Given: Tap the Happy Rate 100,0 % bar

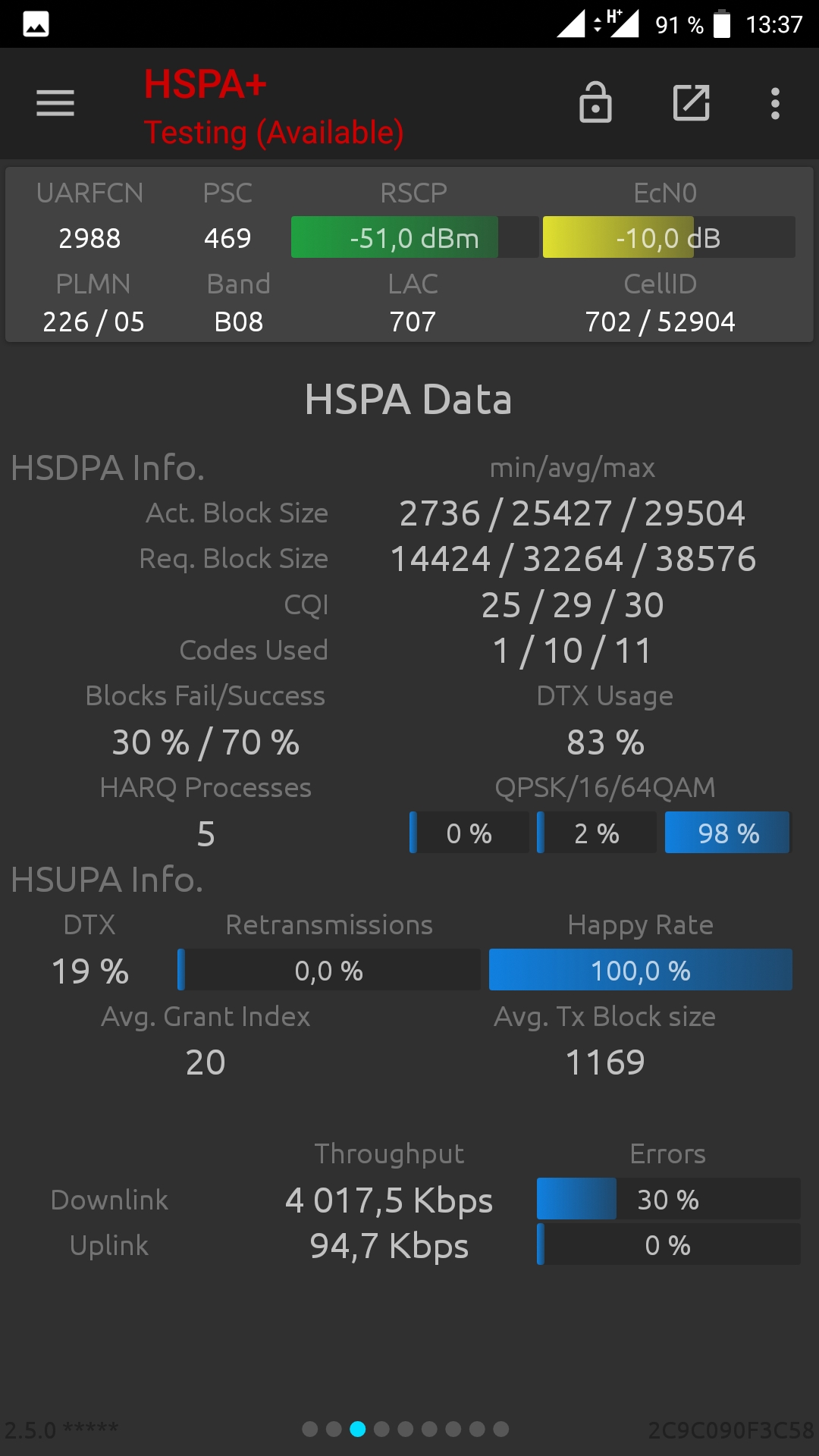Looking at the screenshot, I should click(640, 971).
